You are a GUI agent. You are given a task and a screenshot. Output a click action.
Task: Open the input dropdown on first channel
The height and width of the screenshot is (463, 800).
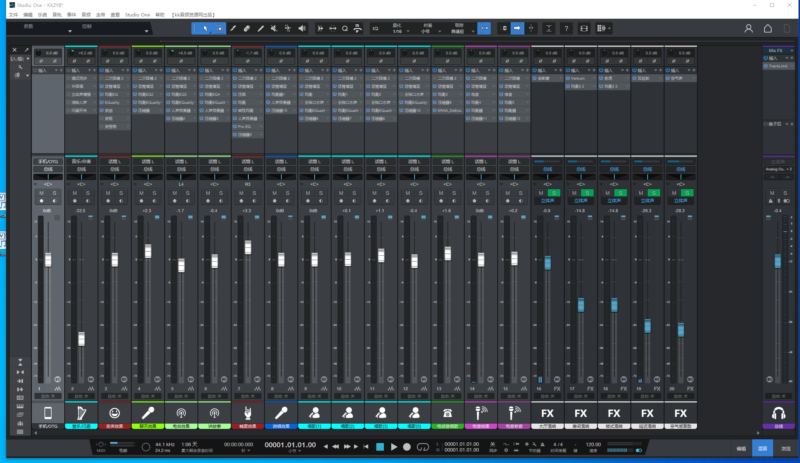point(48,160)
